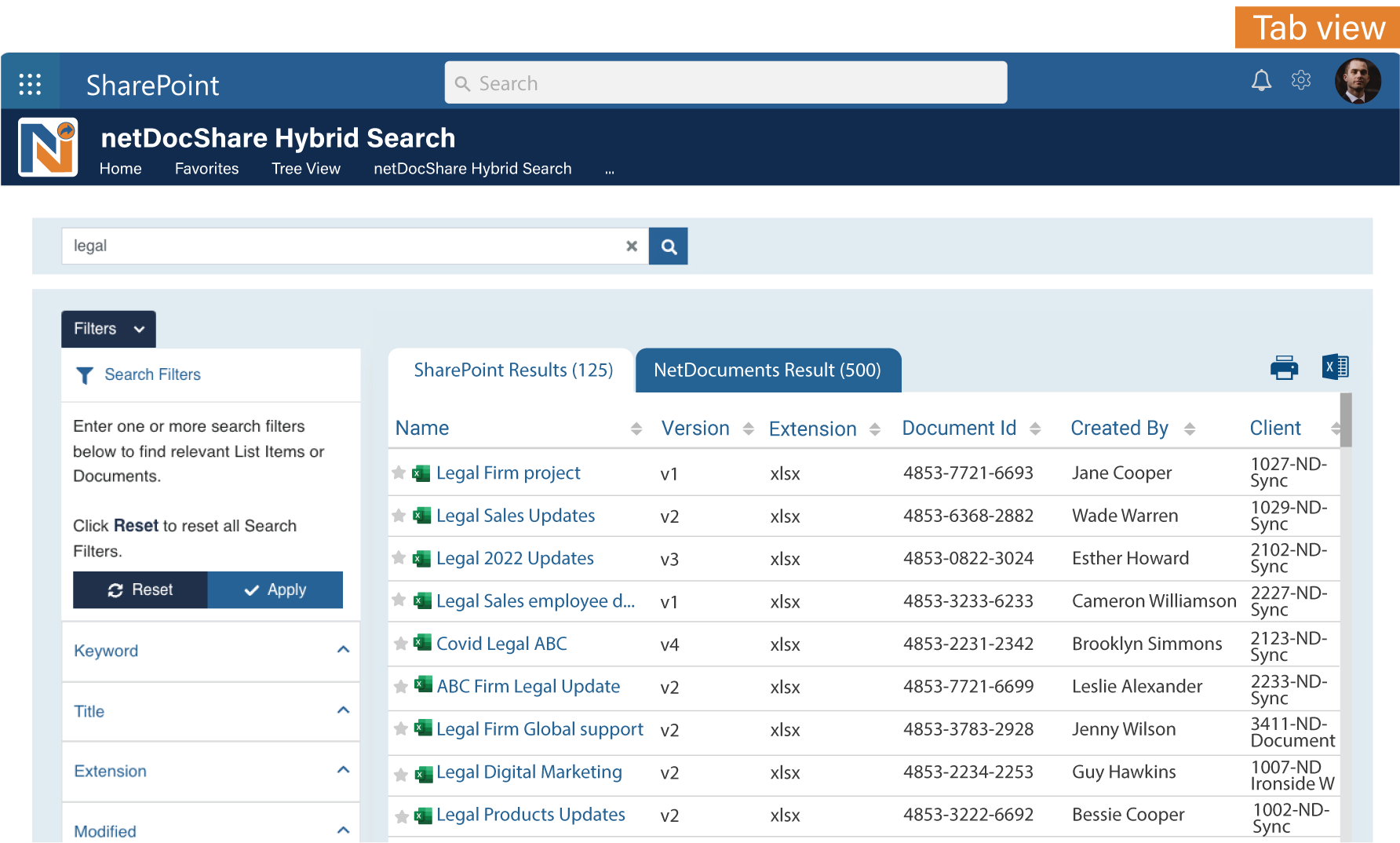1400x843 pixels.
Task: Favorite star for ABC Firm Legal Update
Action: [x=400, y=687]
